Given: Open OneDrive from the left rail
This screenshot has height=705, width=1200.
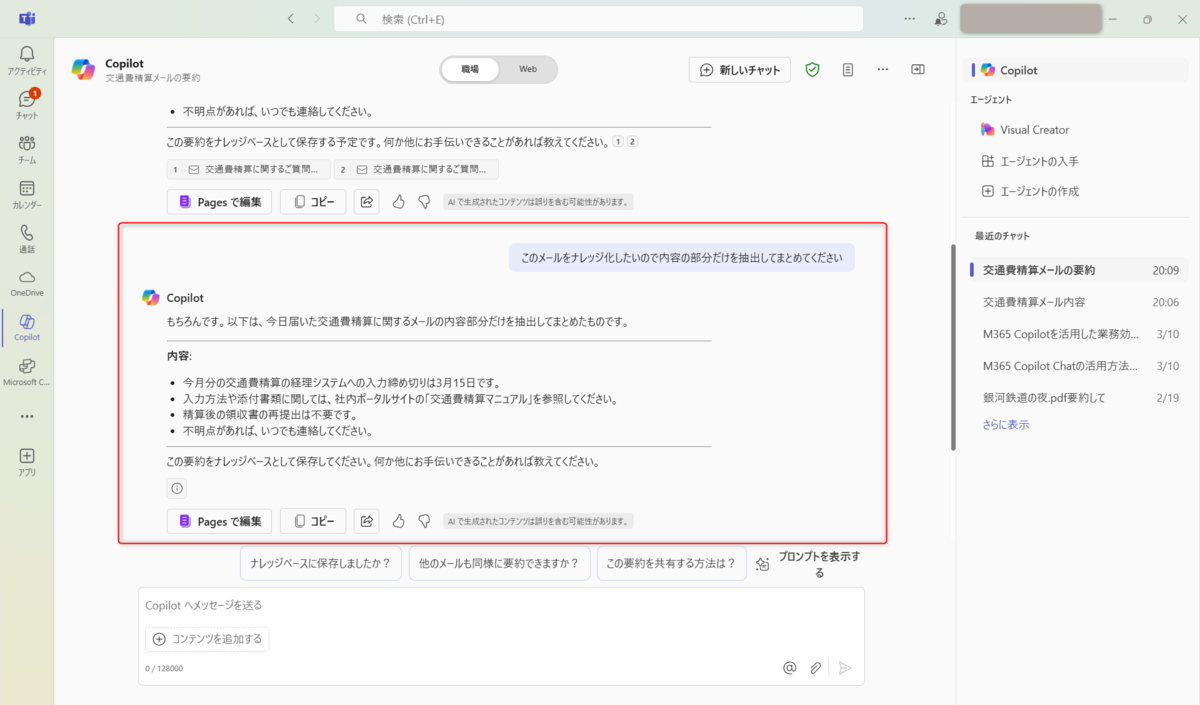Looking at the screenshot, I should [27, 283].
